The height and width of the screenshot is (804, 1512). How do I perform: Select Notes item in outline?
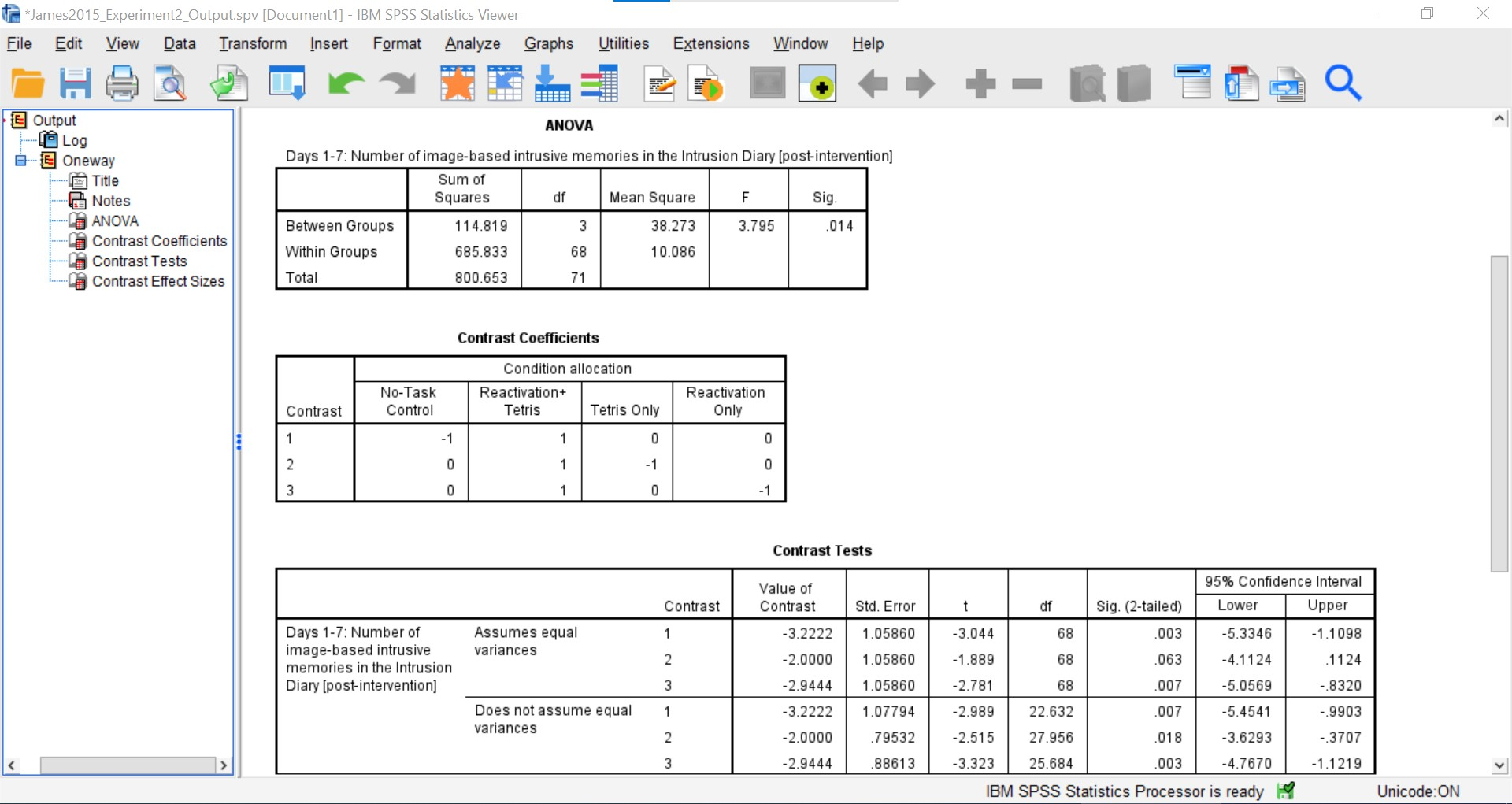coord(111,201)
